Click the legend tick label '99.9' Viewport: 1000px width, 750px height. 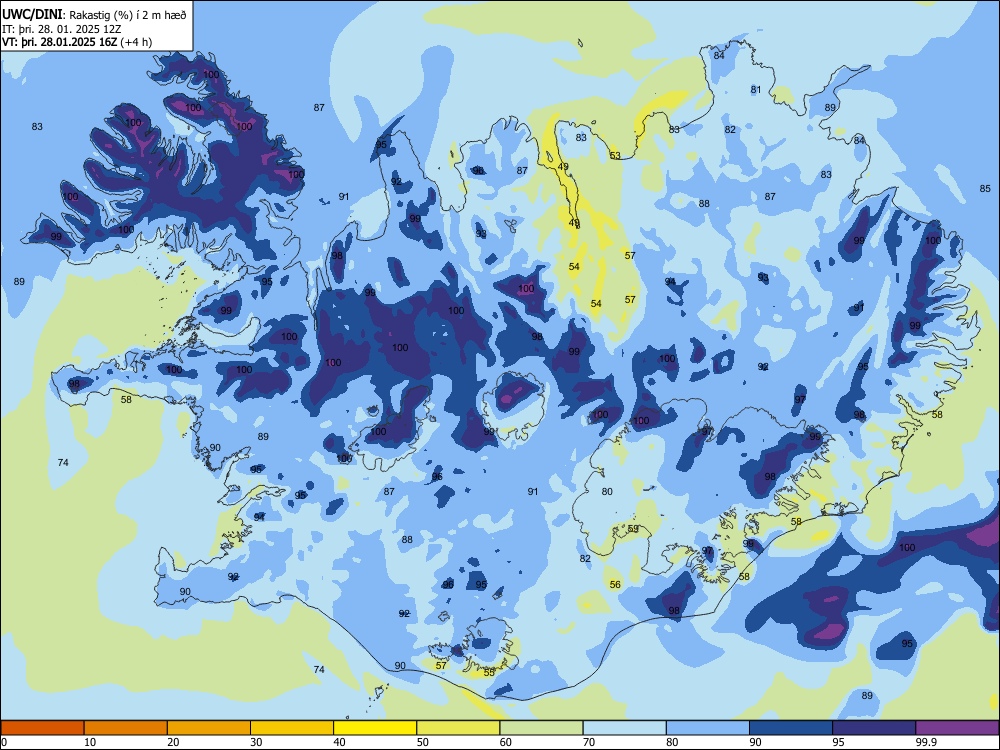pyautogui.click(x=925, y=742)
